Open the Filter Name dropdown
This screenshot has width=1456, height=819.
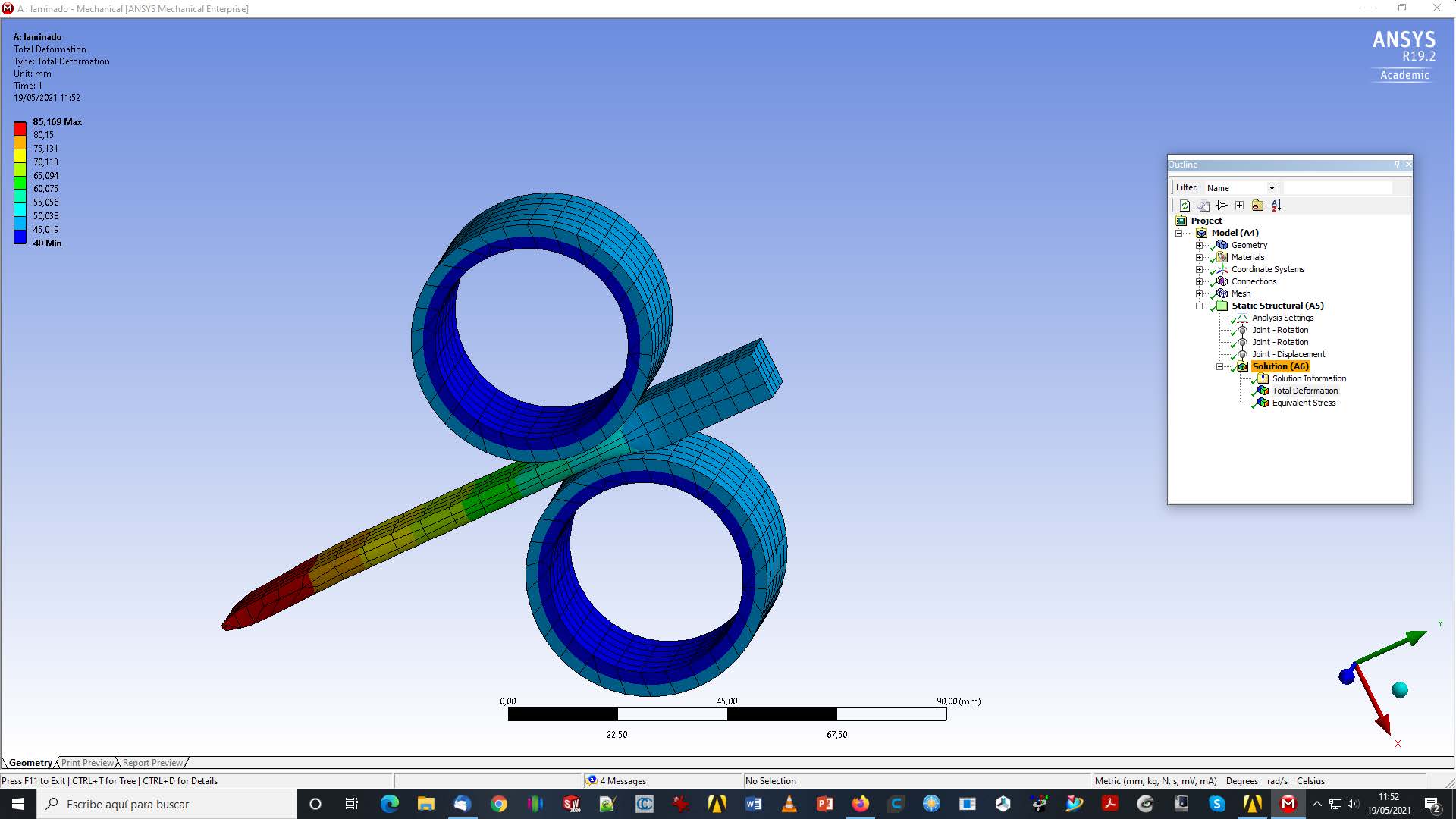click(x=1272, y=188)
